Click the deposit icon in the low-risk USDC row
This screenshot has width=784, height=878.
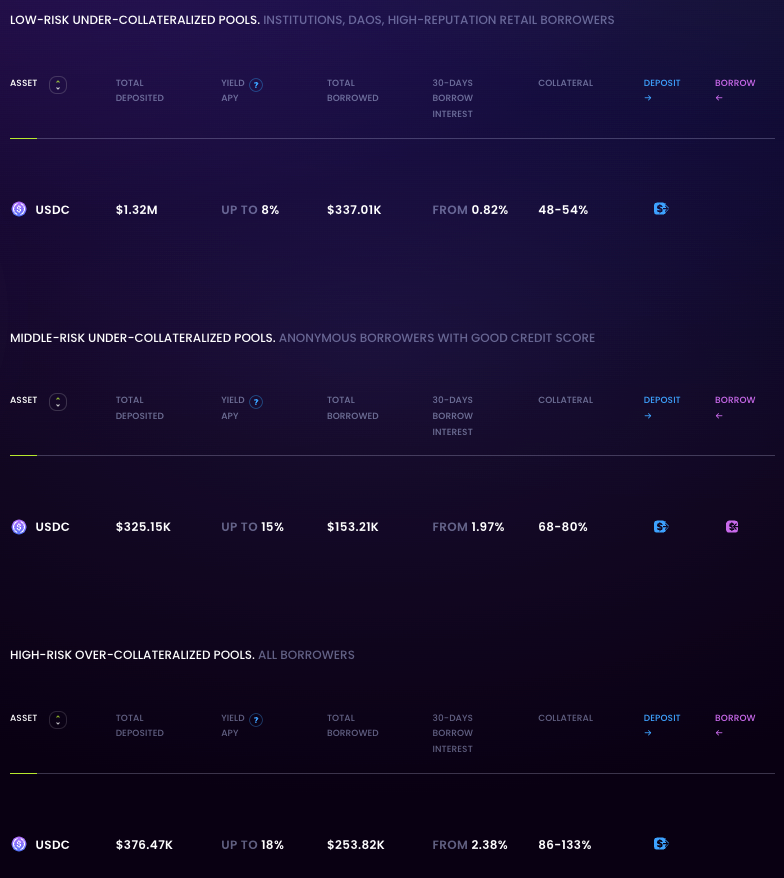point(660,209)
